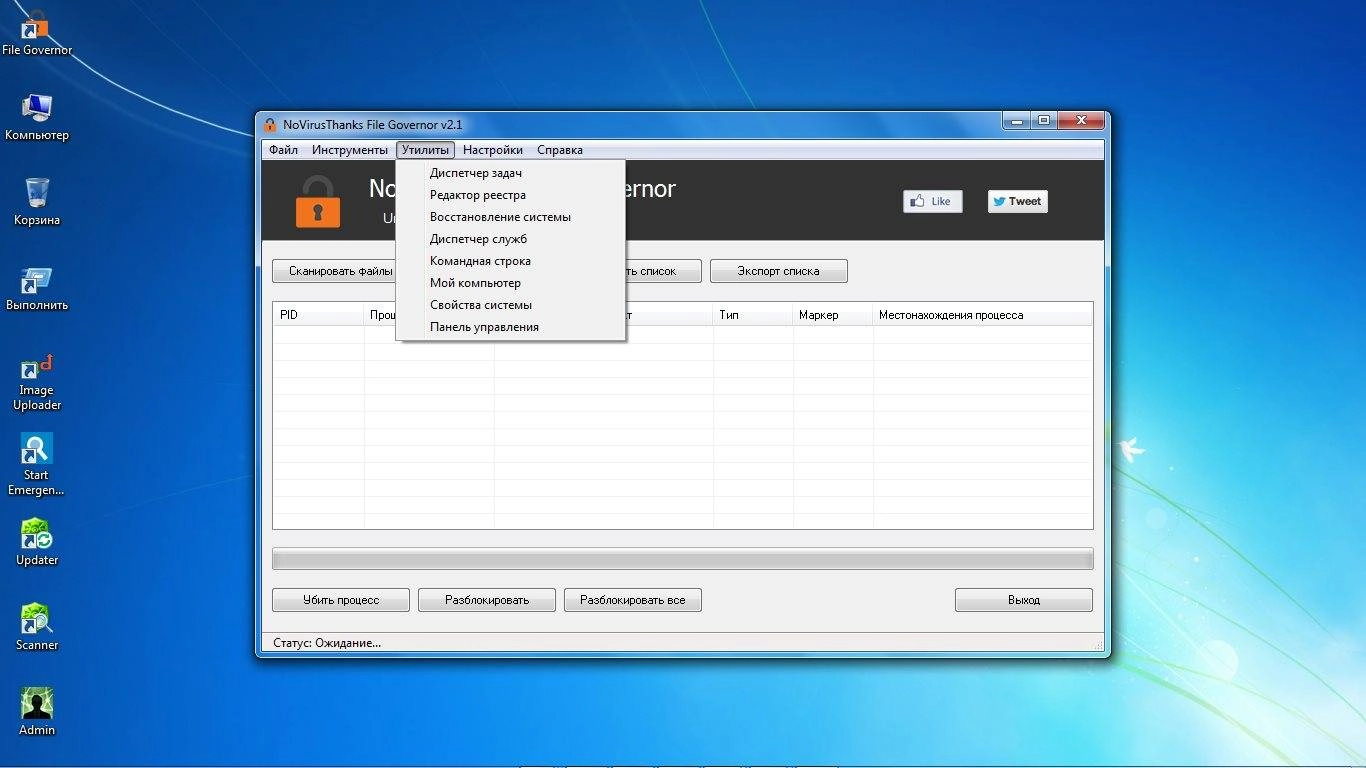Open Панель управления from the menu
Screen dimensions: 1366x768
tap(511, 327)
